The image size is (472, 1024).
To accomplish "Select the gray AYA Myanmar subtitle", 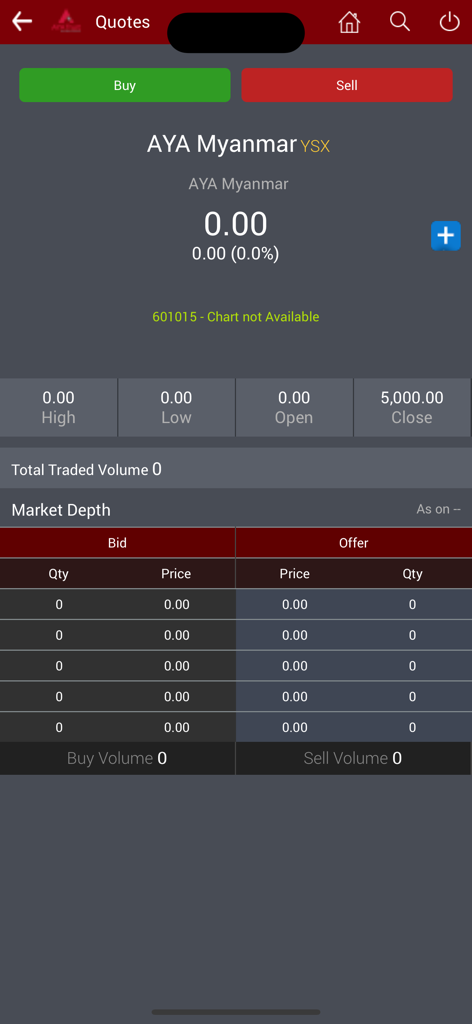I will click(x=238, y=184).
